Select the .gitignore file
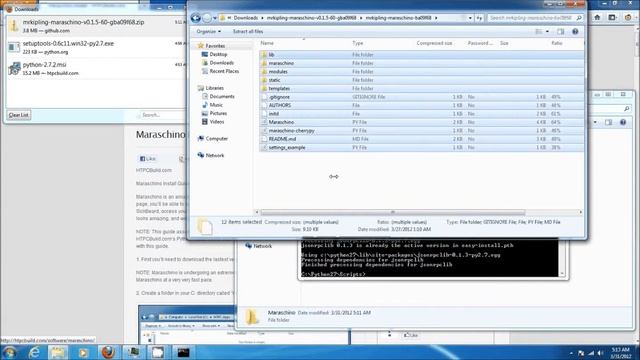The image size is (640, 360). [421, 97]
